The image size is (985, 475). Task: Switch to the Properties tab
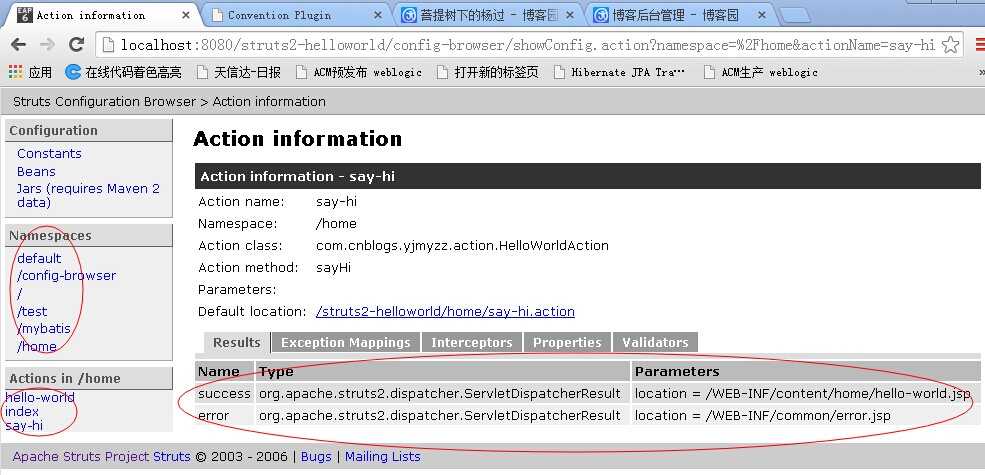point(567,342)
